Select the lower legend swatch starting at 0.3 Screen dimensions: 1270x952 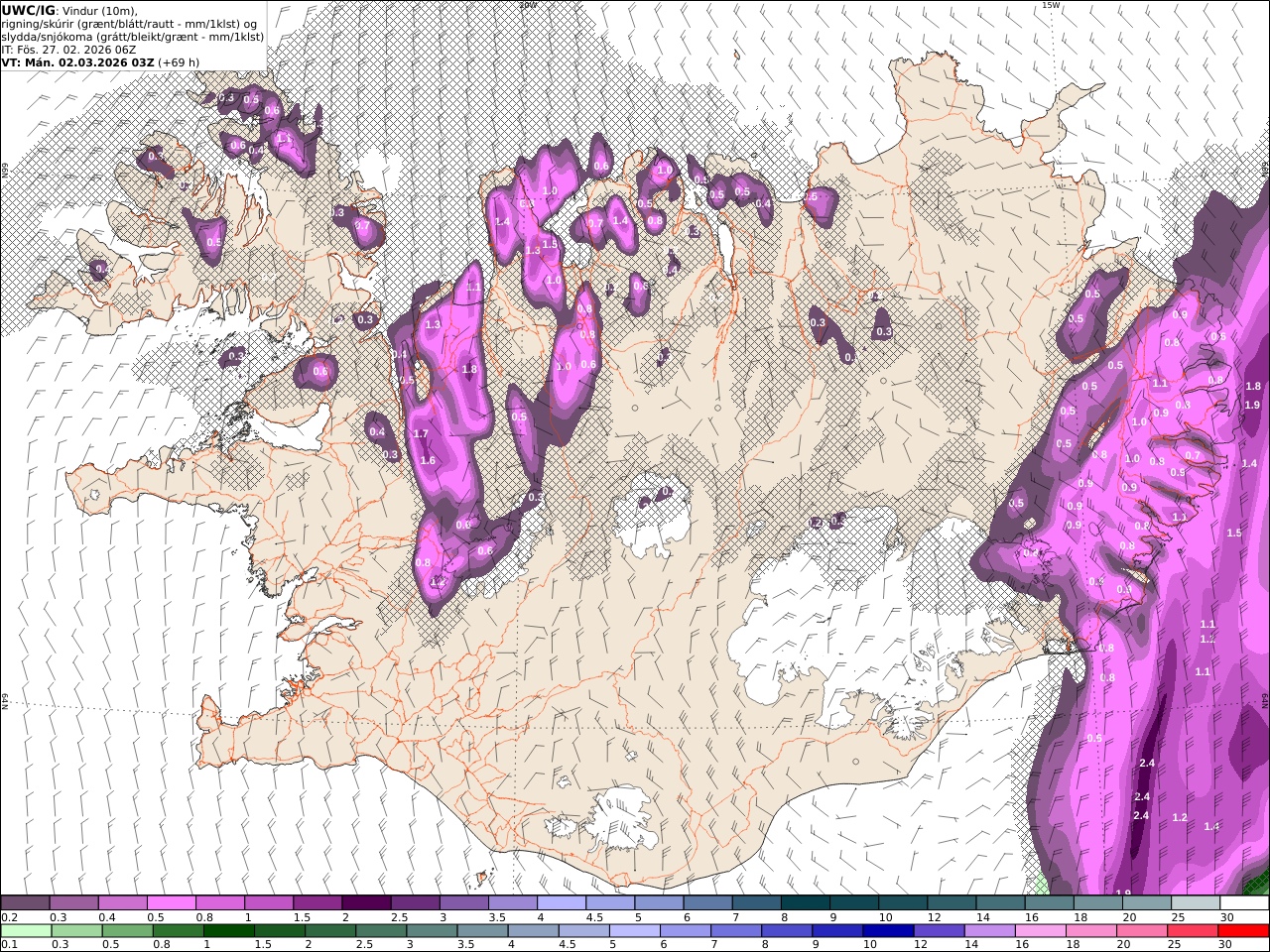(x=76, y=931)
